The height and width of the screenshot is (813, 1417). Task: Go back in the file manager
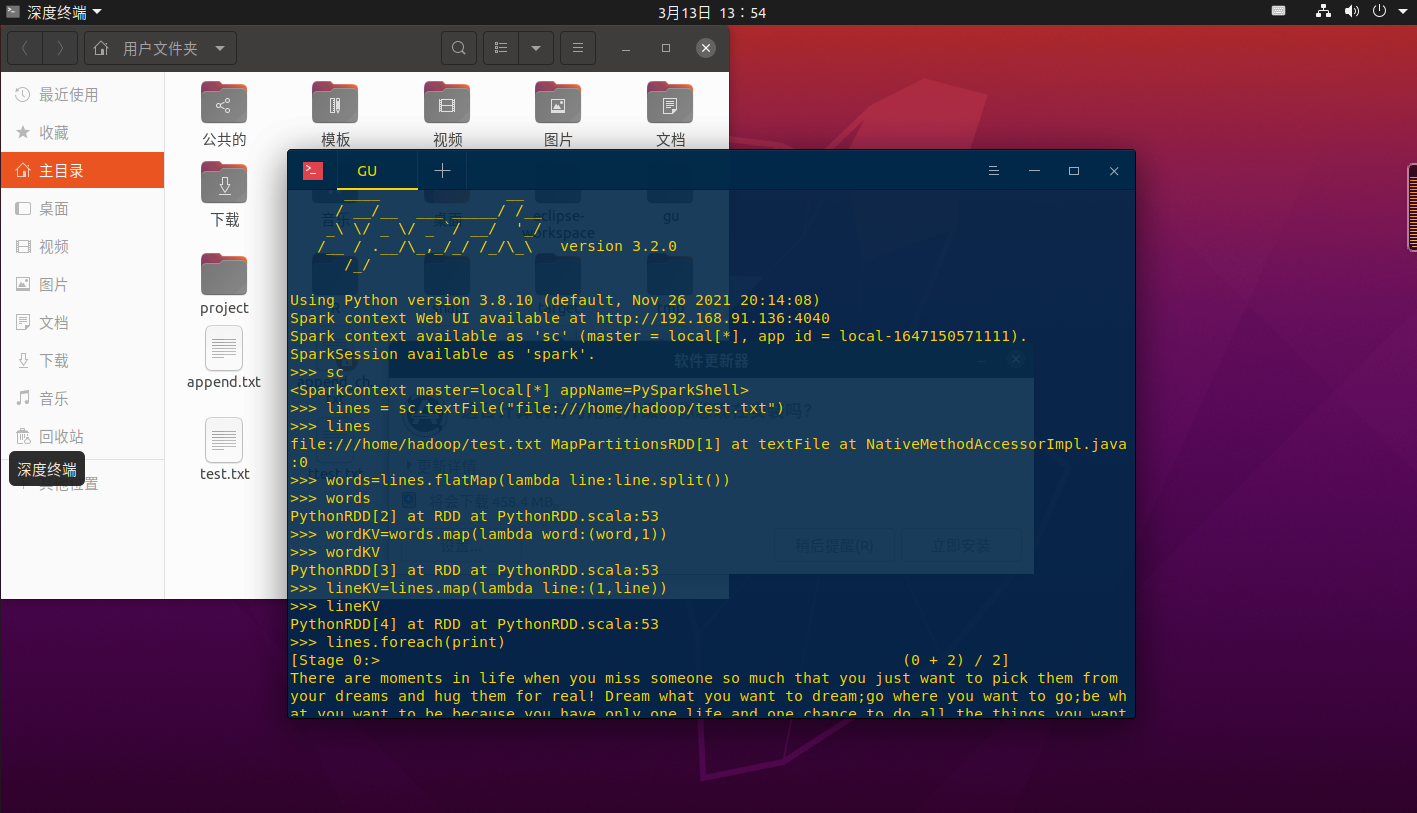(x=25, y=48)
